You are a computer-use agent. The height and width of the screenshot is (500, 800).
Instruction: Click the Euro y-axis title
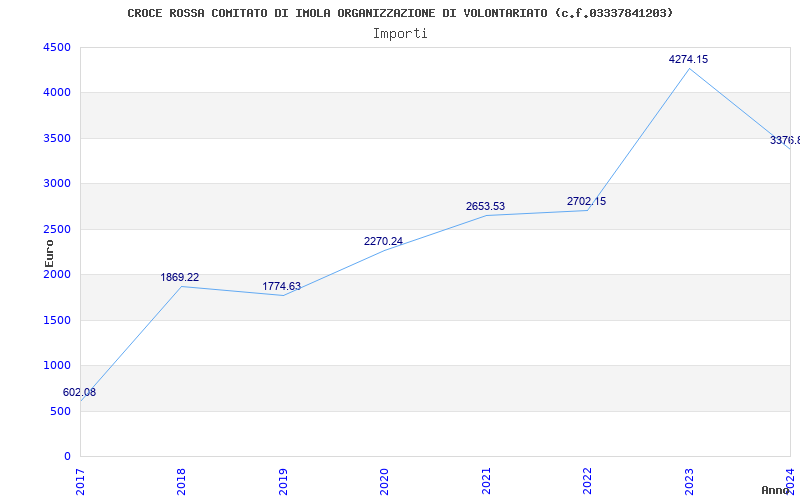(x=49, y=253)
